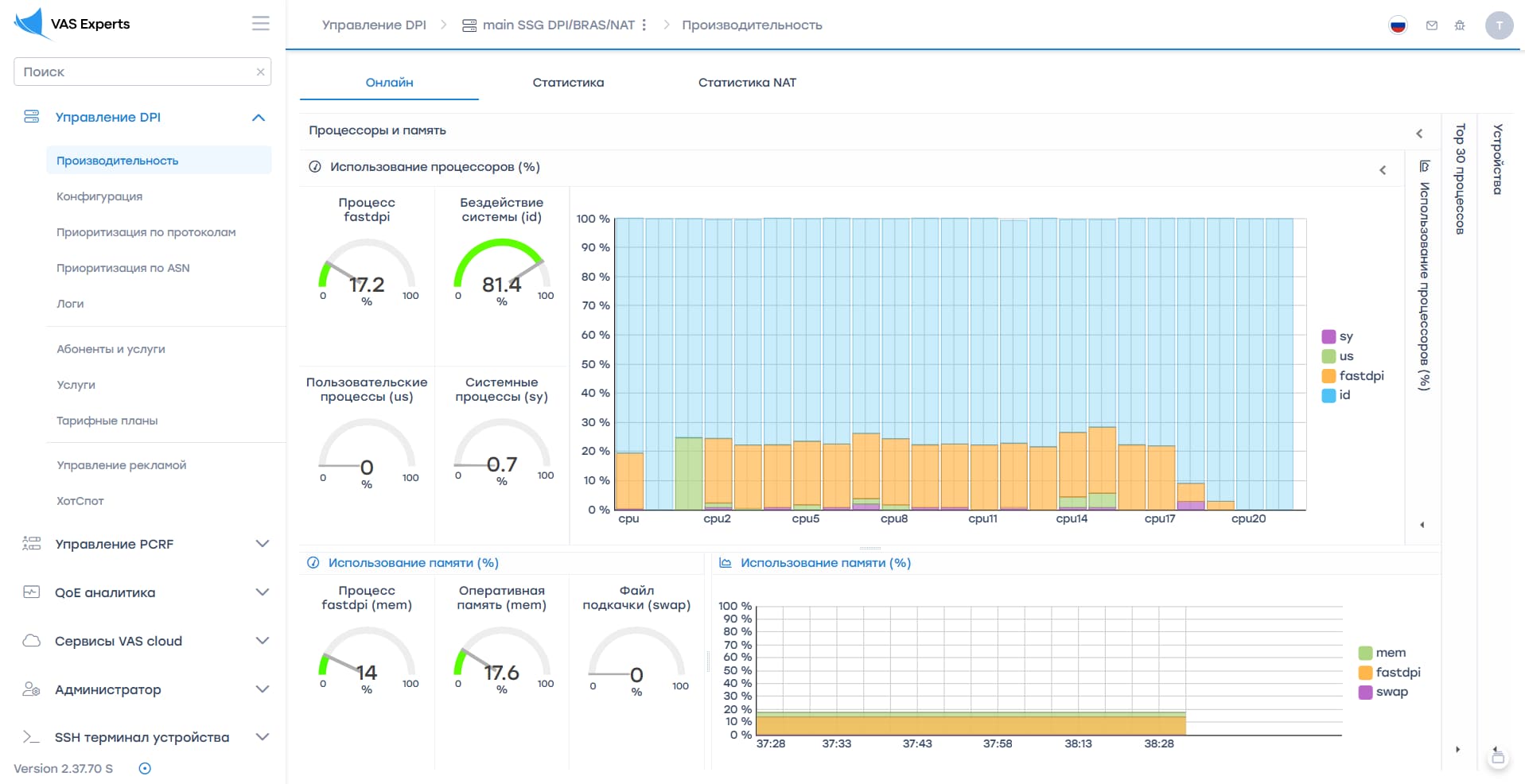Click the Управление DPI breadcrumb link
Viewport: 1525px width, 784px height.
click(374, 25)
